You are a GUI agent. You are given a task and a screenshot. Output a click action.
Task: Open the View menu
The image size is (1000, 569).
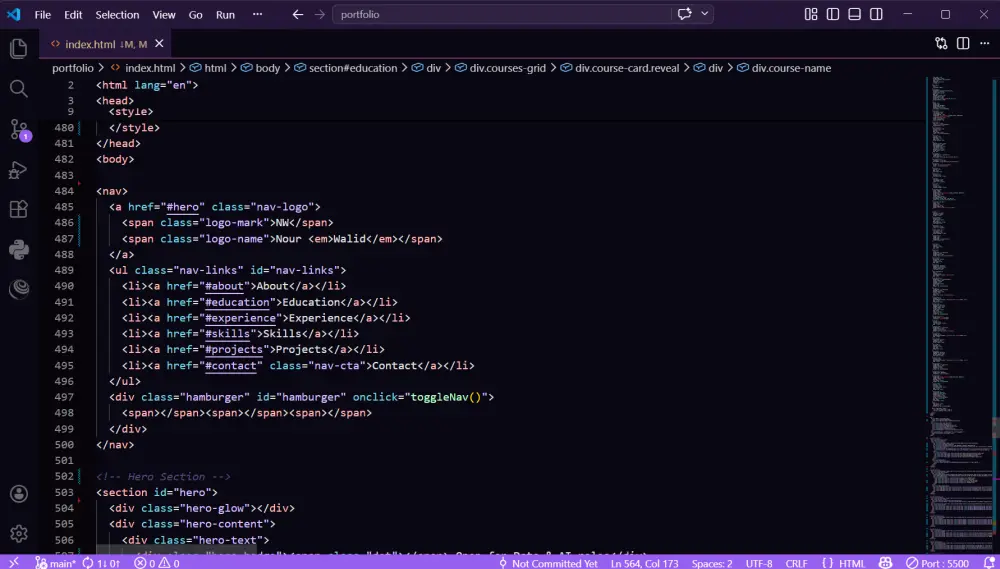click(164, 15)
